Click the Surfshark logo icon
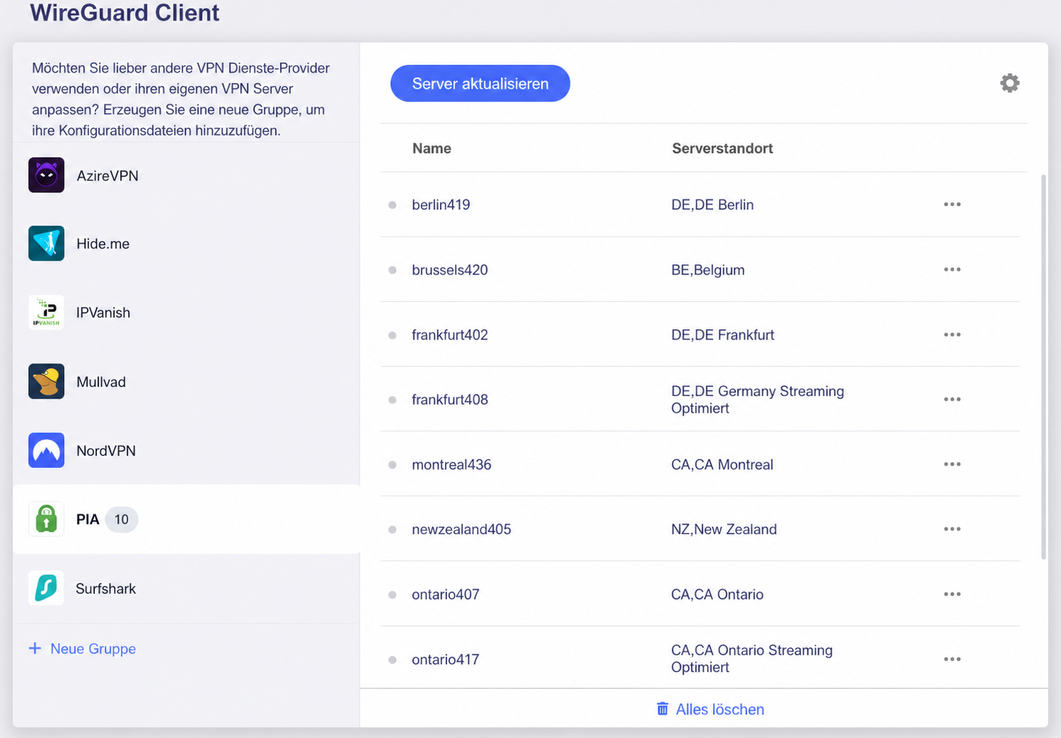 coord(46,588)
